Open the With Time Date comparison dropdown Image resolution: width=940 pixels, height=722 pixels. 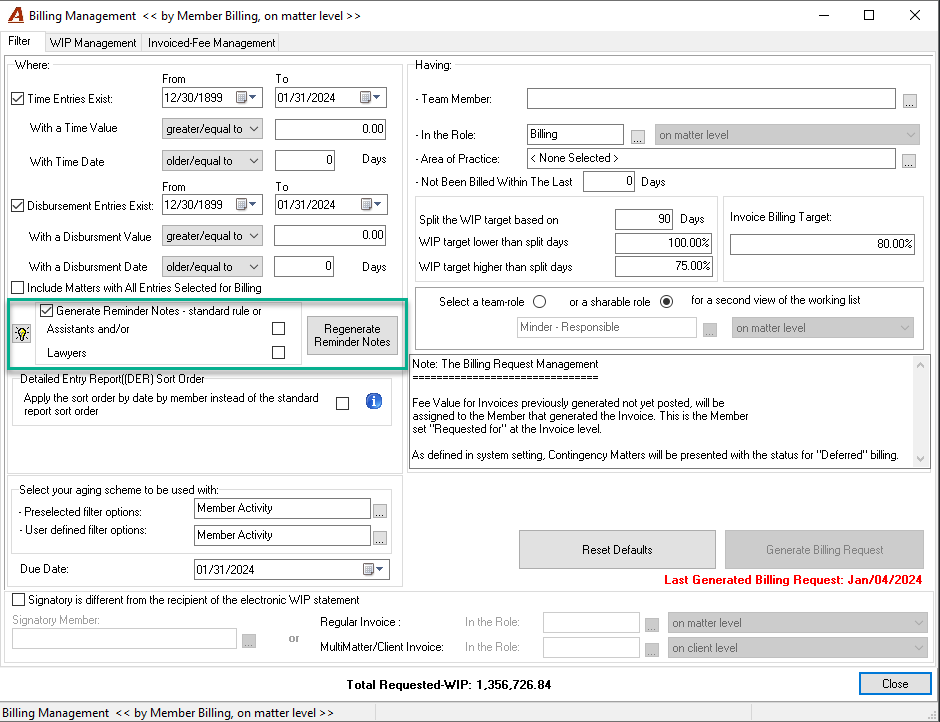pos(212,161)
